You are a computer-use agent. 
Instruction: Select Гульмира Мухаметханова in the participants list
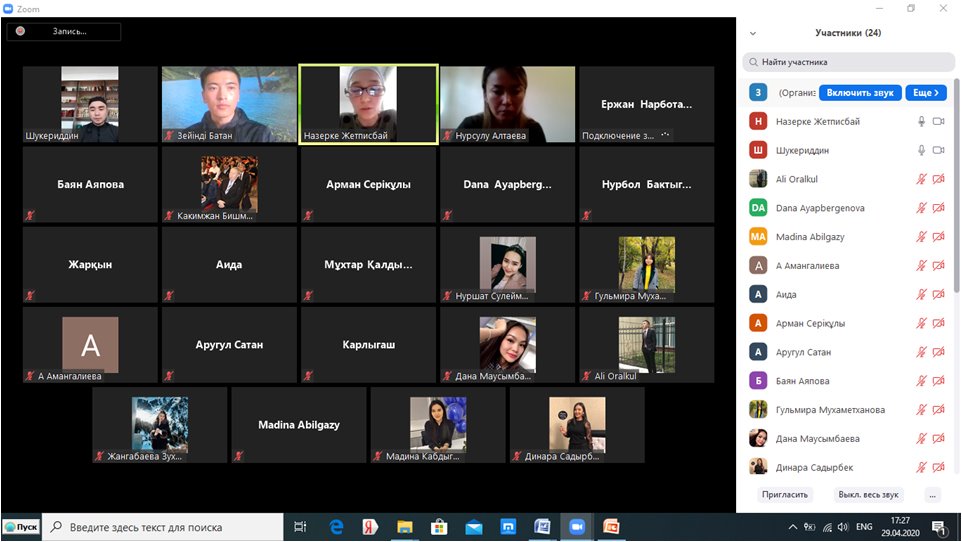tap(830, 410)
